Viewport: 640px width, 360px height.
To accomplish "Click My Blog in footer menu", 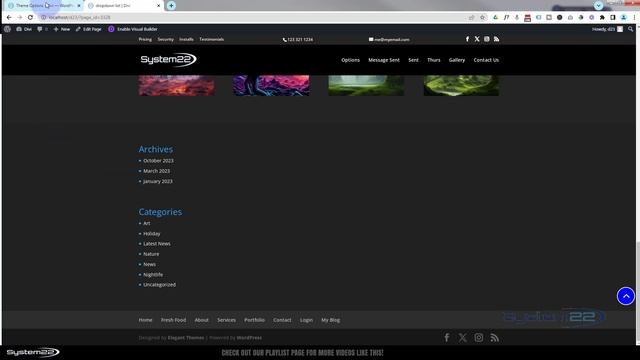I will point(331,320).
